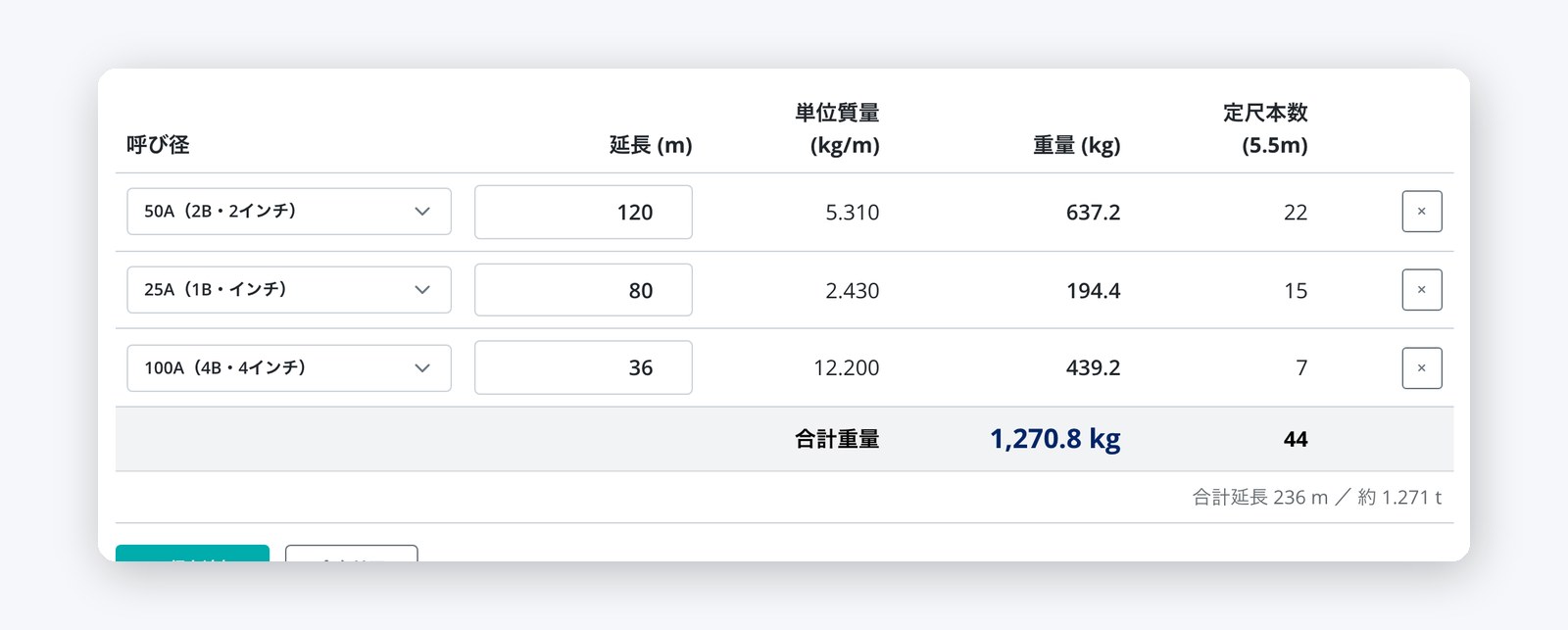Click the 呼び径 column header
The height and width of the screenshot is (630, 1568).
[158, 145]
